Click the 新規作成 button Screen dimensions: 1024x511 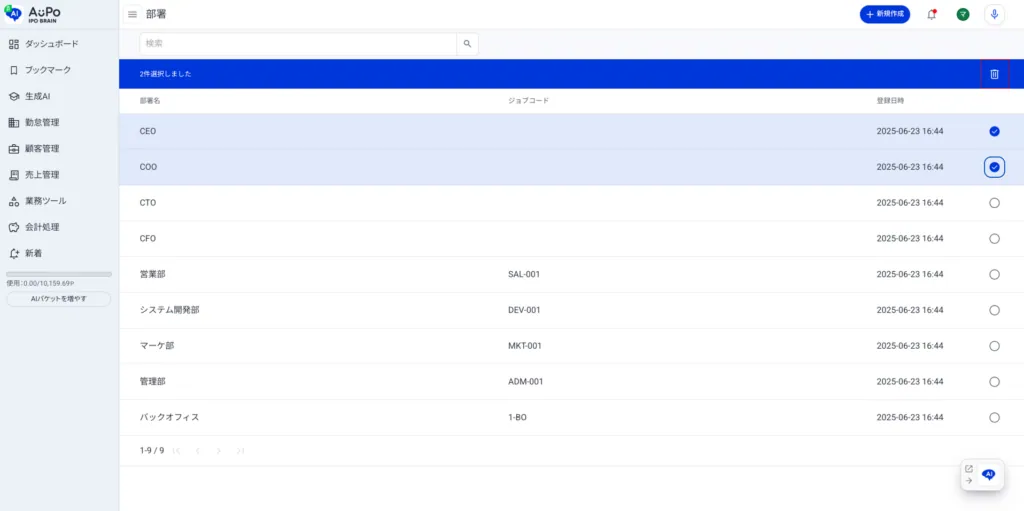pos(885,14)
